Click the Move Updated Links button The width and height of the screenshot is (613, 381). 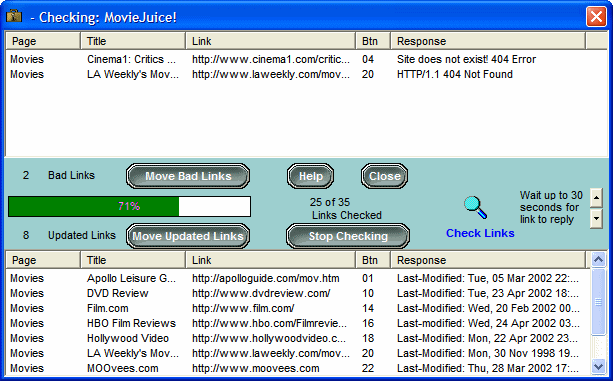click(188, 236)
